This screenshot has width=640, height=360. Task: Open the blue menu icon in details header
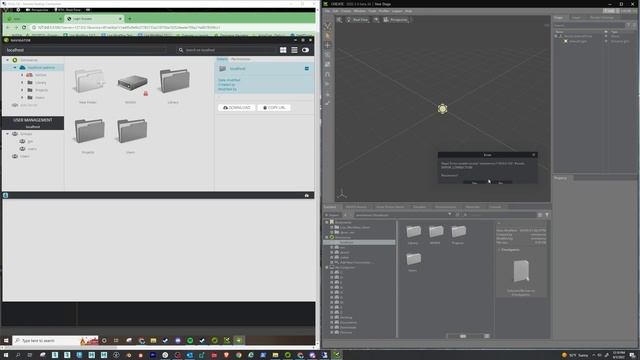point(307,69)
